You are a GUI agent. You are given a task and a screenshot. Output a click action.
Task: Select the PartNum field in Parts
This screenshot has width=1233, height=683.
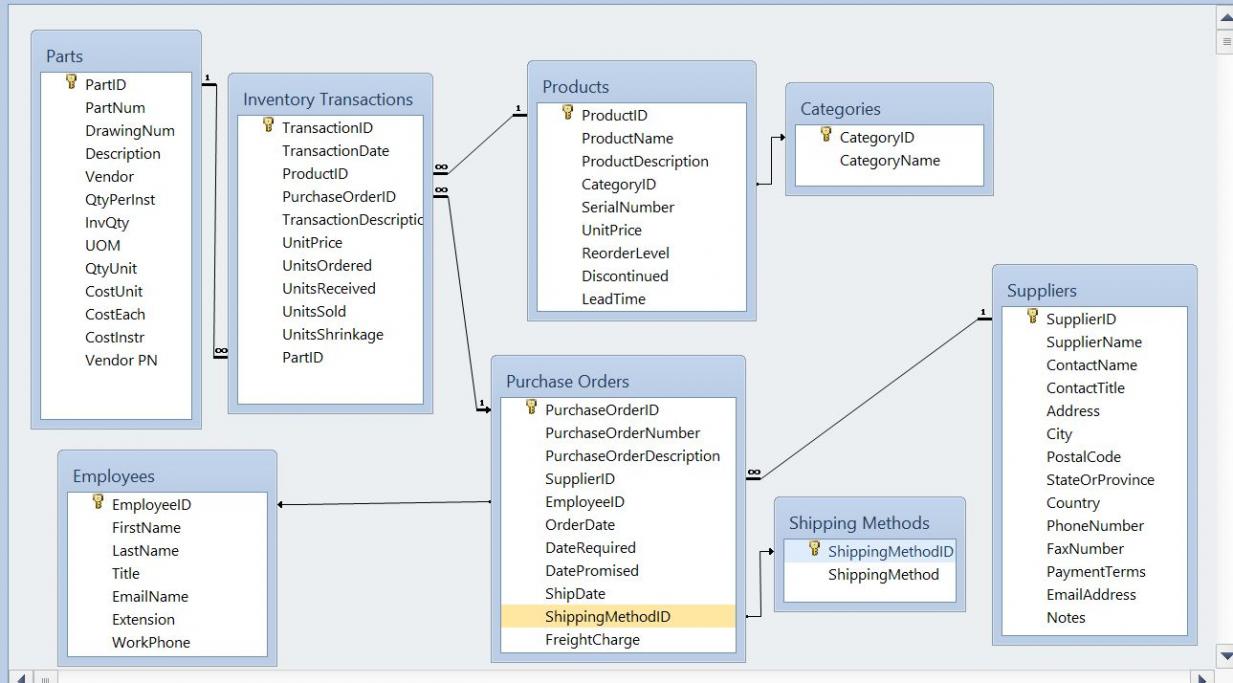click(115, 108)
